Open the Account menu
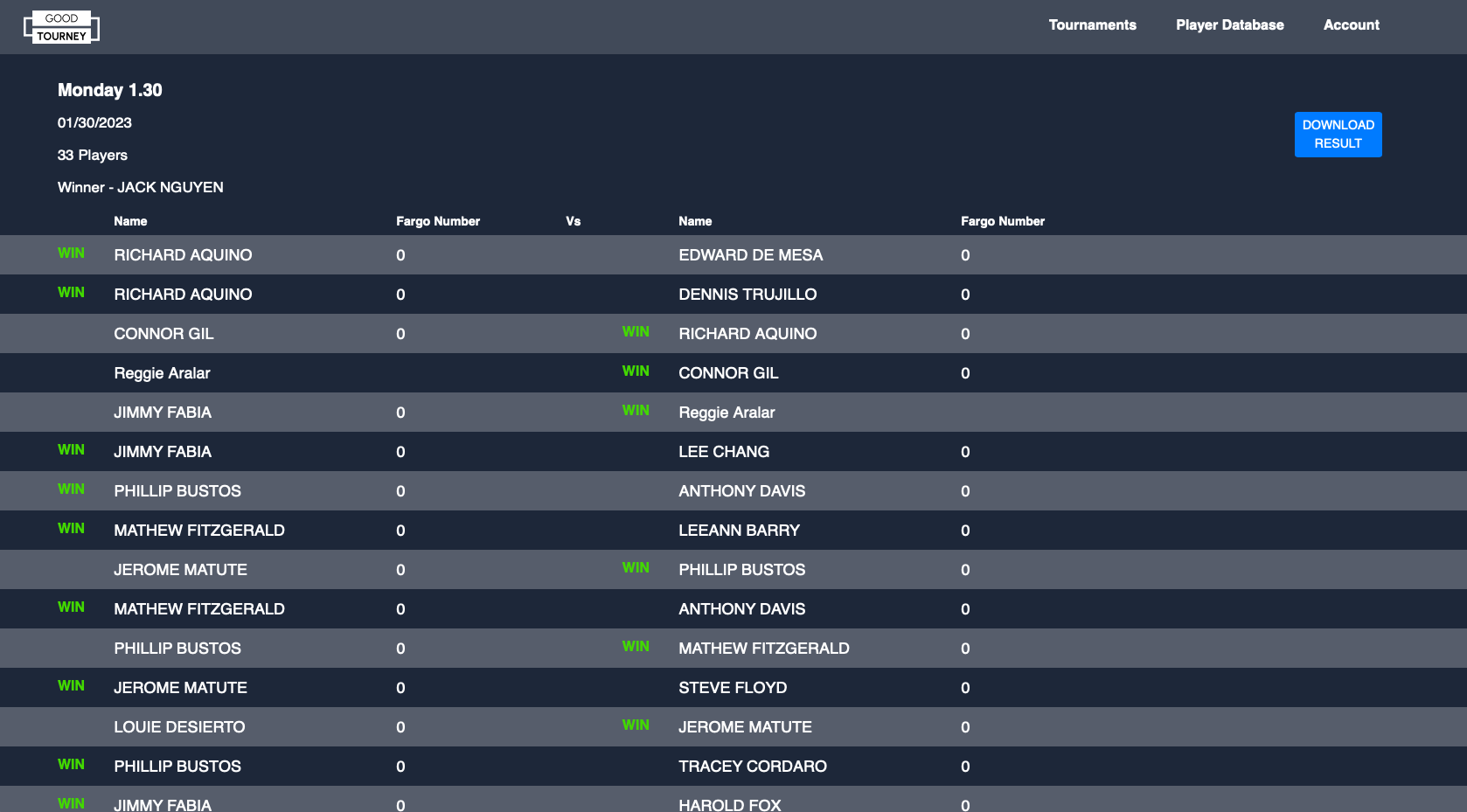The height and width of the screenshot is (812, 1467). 1351,25
